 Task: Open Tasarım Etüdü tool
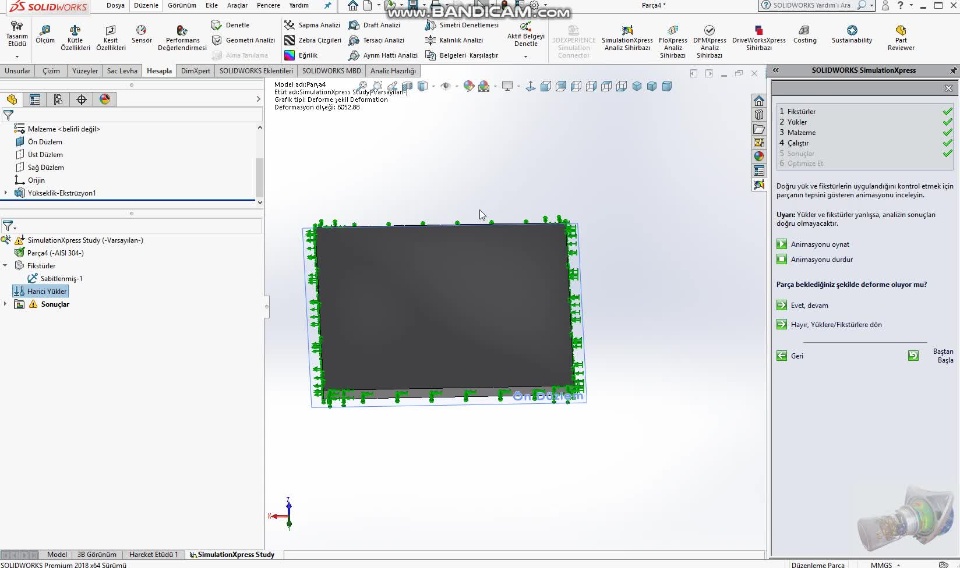click(x=17, y=37)
